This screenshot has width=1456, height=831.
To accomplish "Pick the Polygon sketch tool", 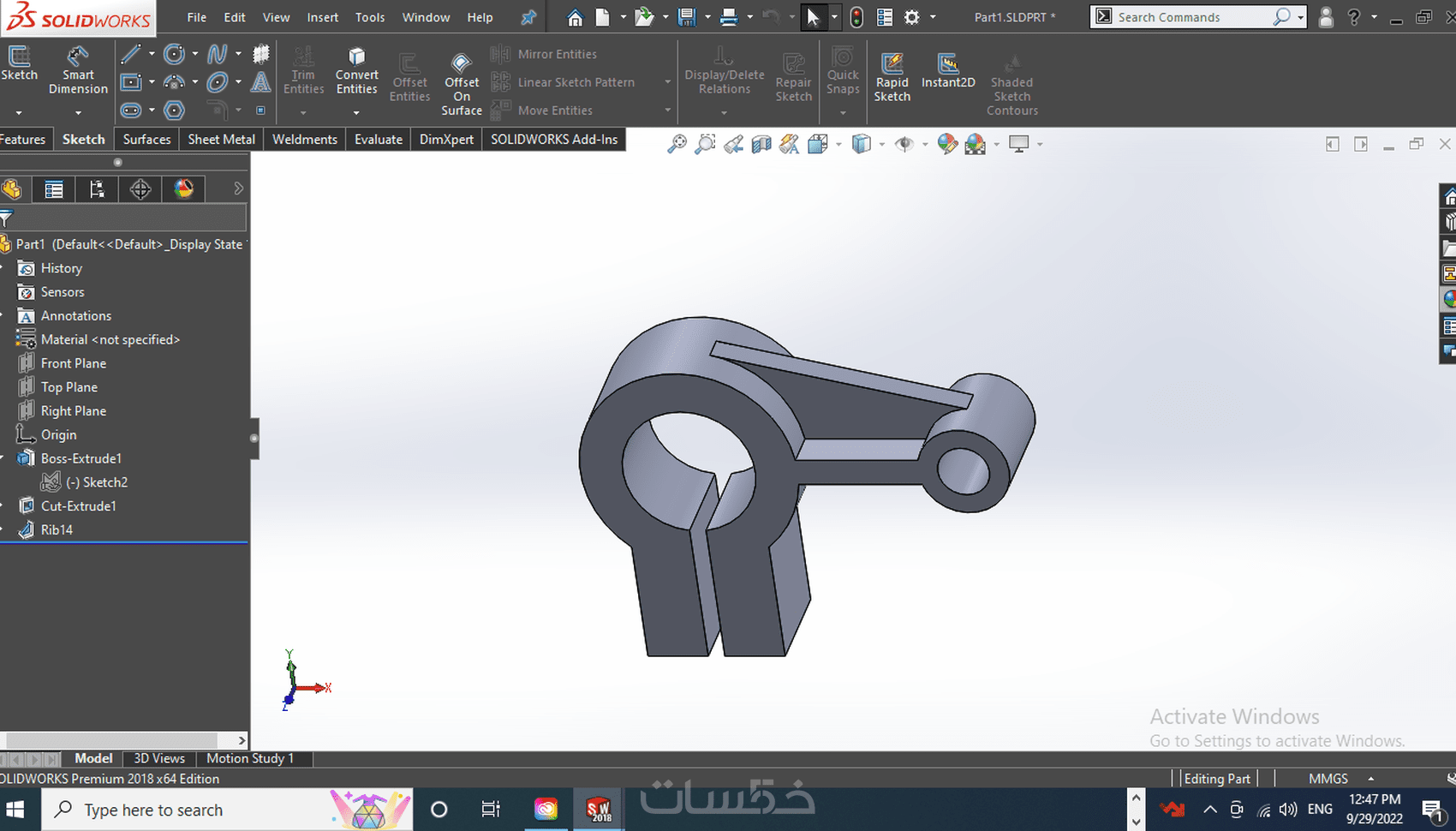I will [x=174, y=111].
